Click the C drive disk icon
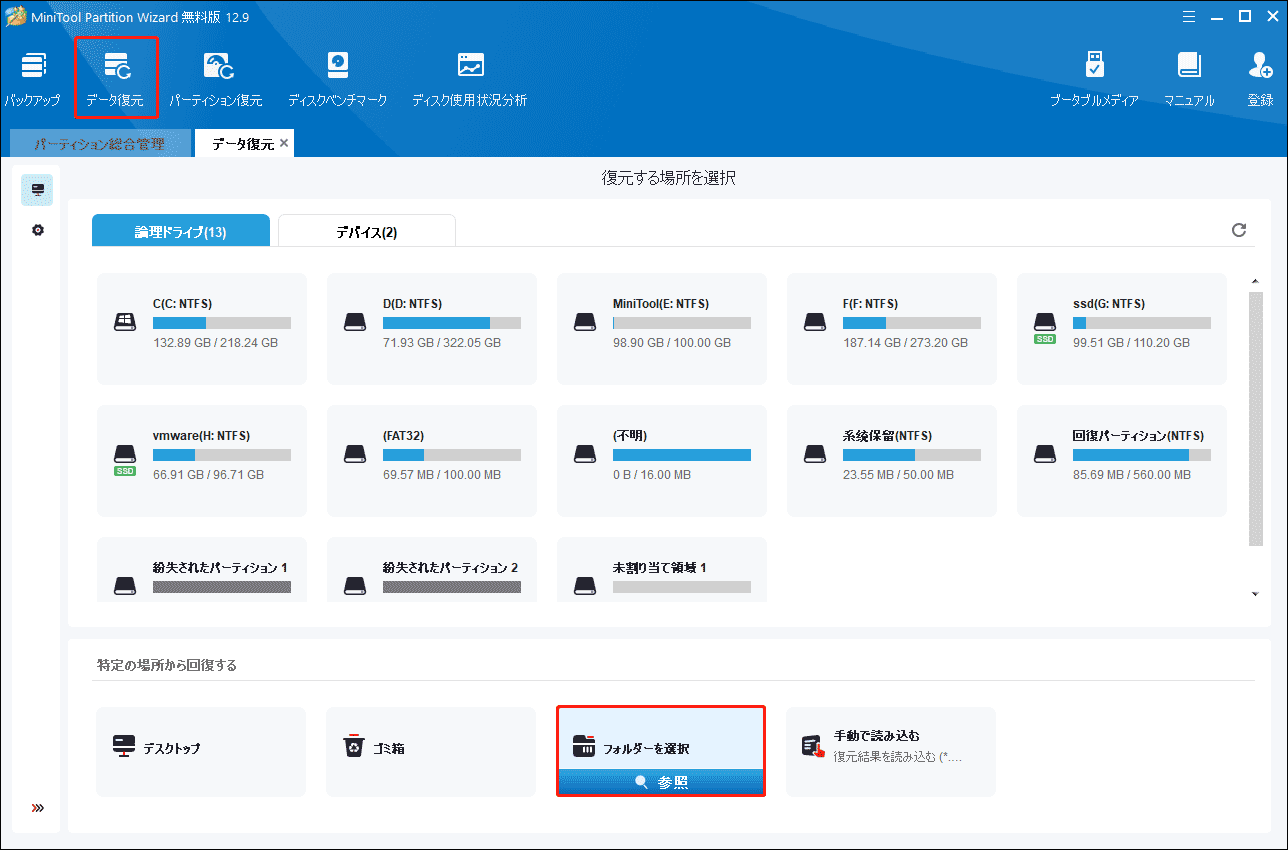Viewport: 1288px width, 850px height. click(125, 322)
